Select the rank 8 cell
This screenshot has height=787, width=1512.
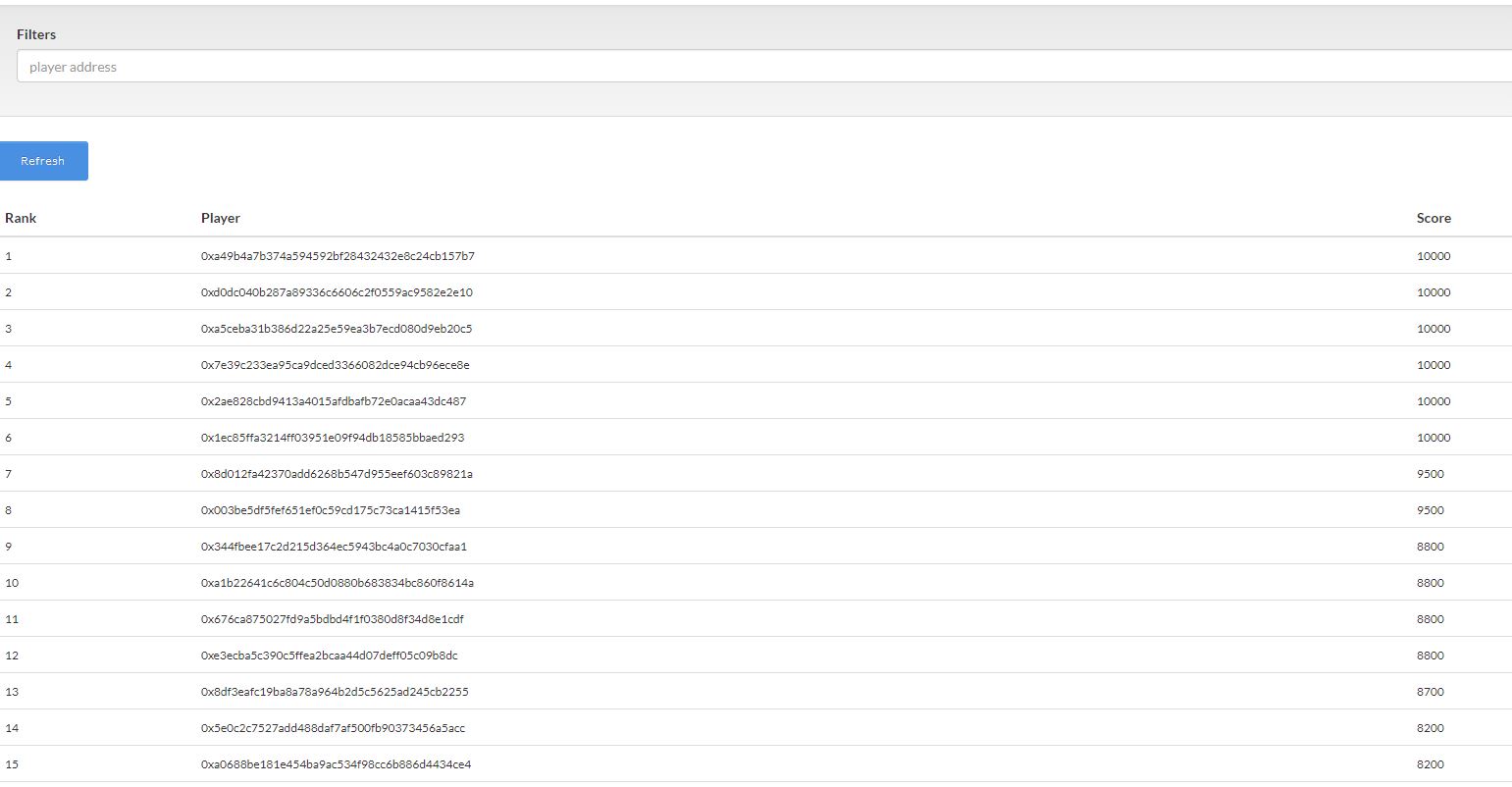9,510
